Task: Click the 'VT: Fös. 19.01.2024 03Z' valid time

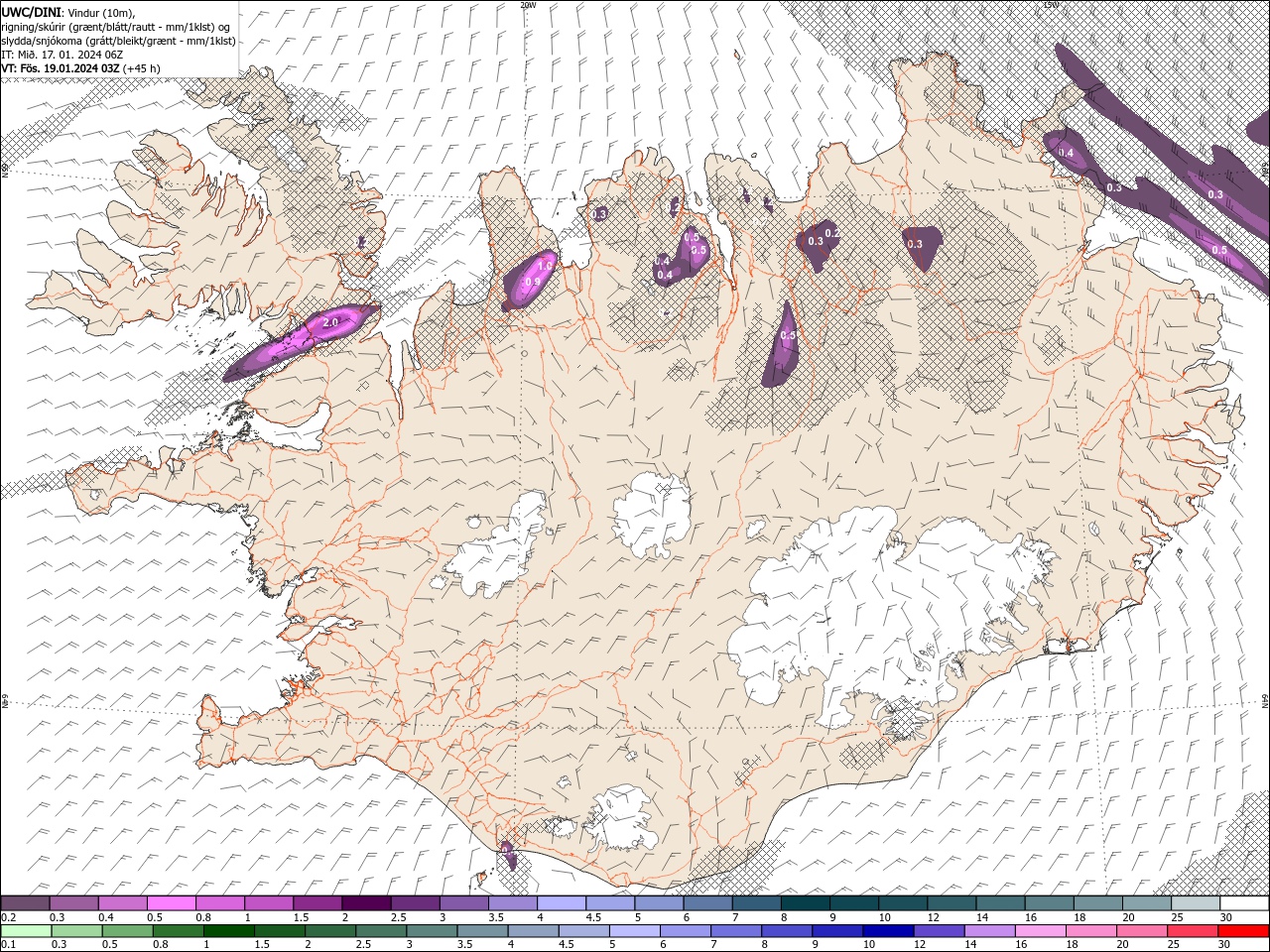Action: pos(62,68)
